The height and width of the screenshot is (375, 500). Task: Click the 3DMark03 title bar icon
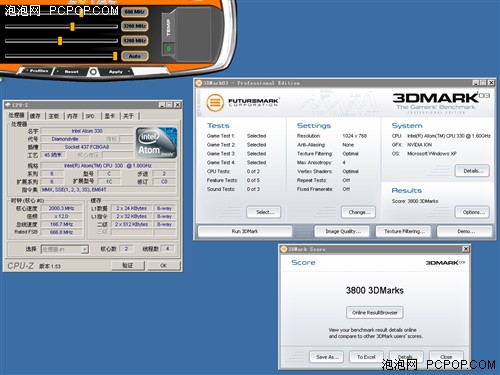199,83
